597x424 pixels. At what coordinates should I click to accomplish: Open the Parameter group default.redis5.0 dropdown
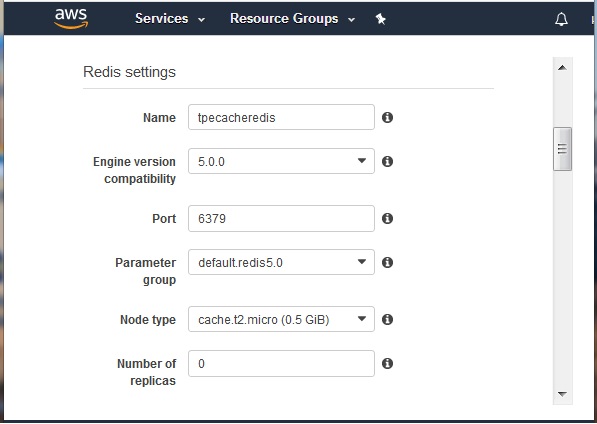pyautogui.click(x=281, y=262)
